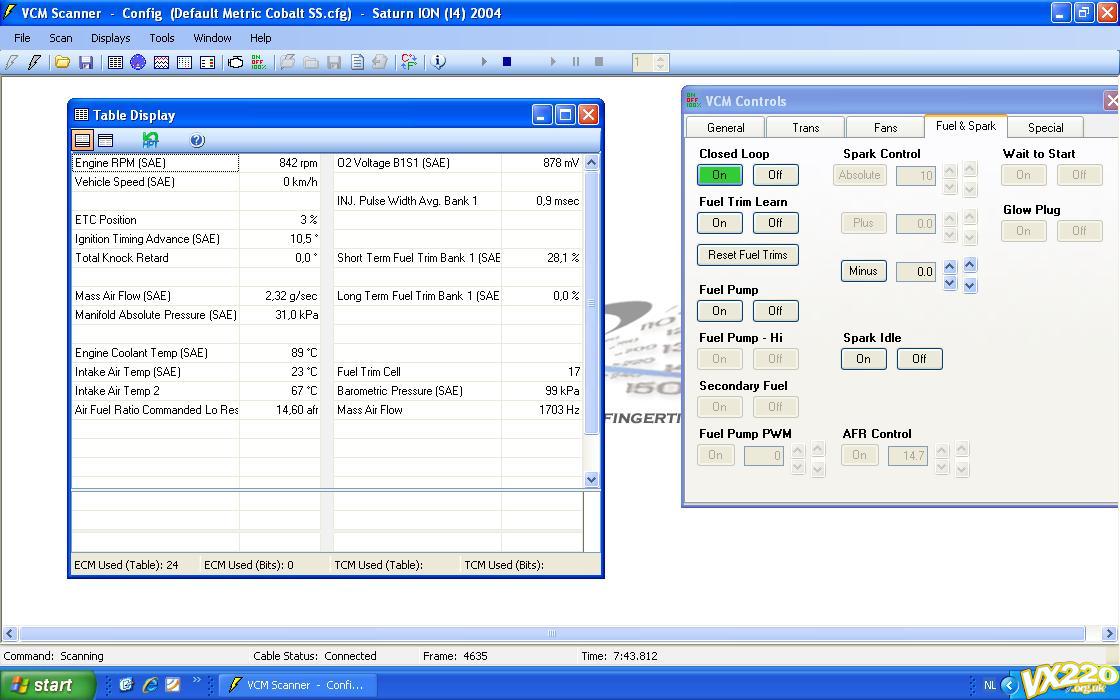Click Internet Explorer quick launch icon
Viewport: 1120px width, 700px height.
click(150, 684)
